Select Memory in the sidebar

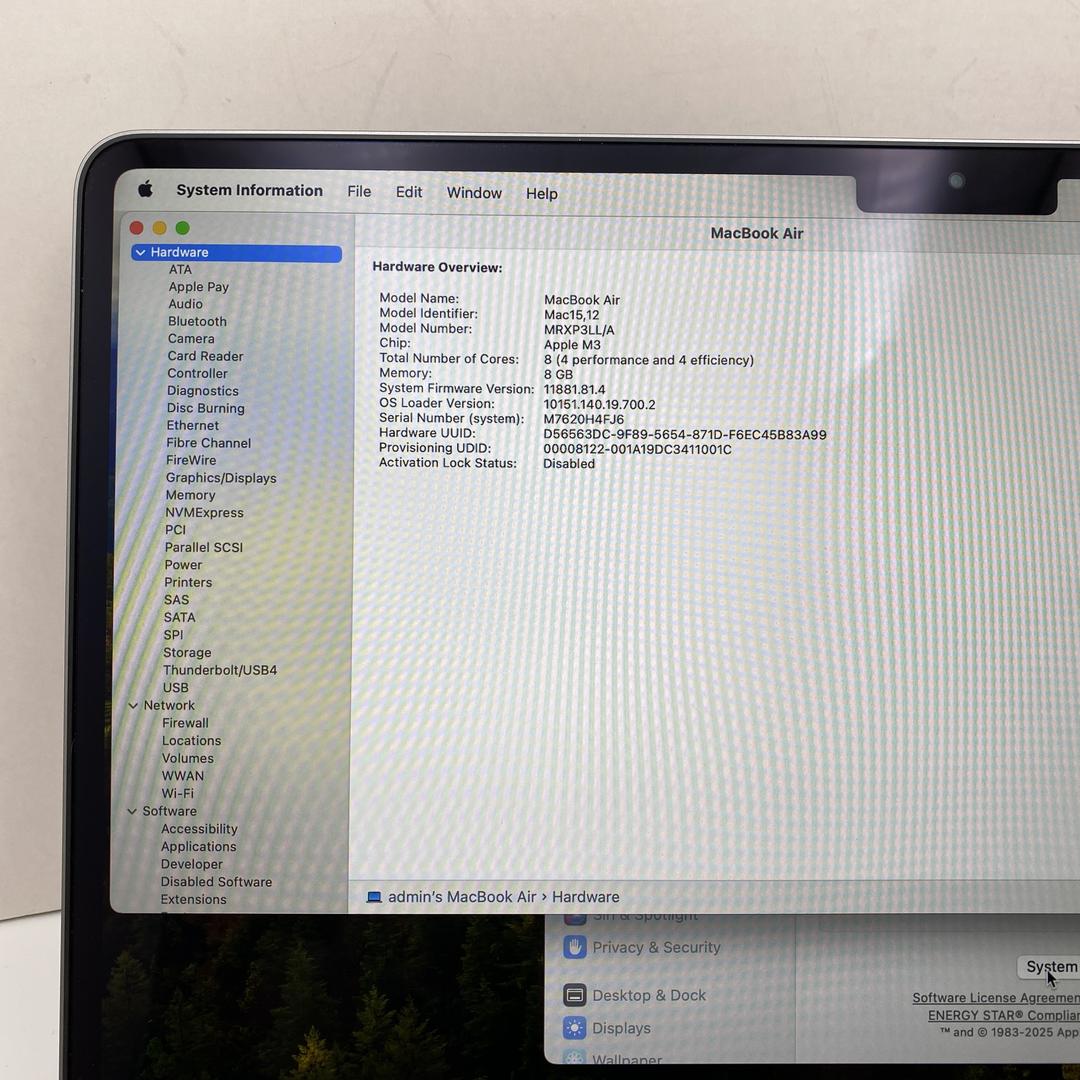[190, 495]
